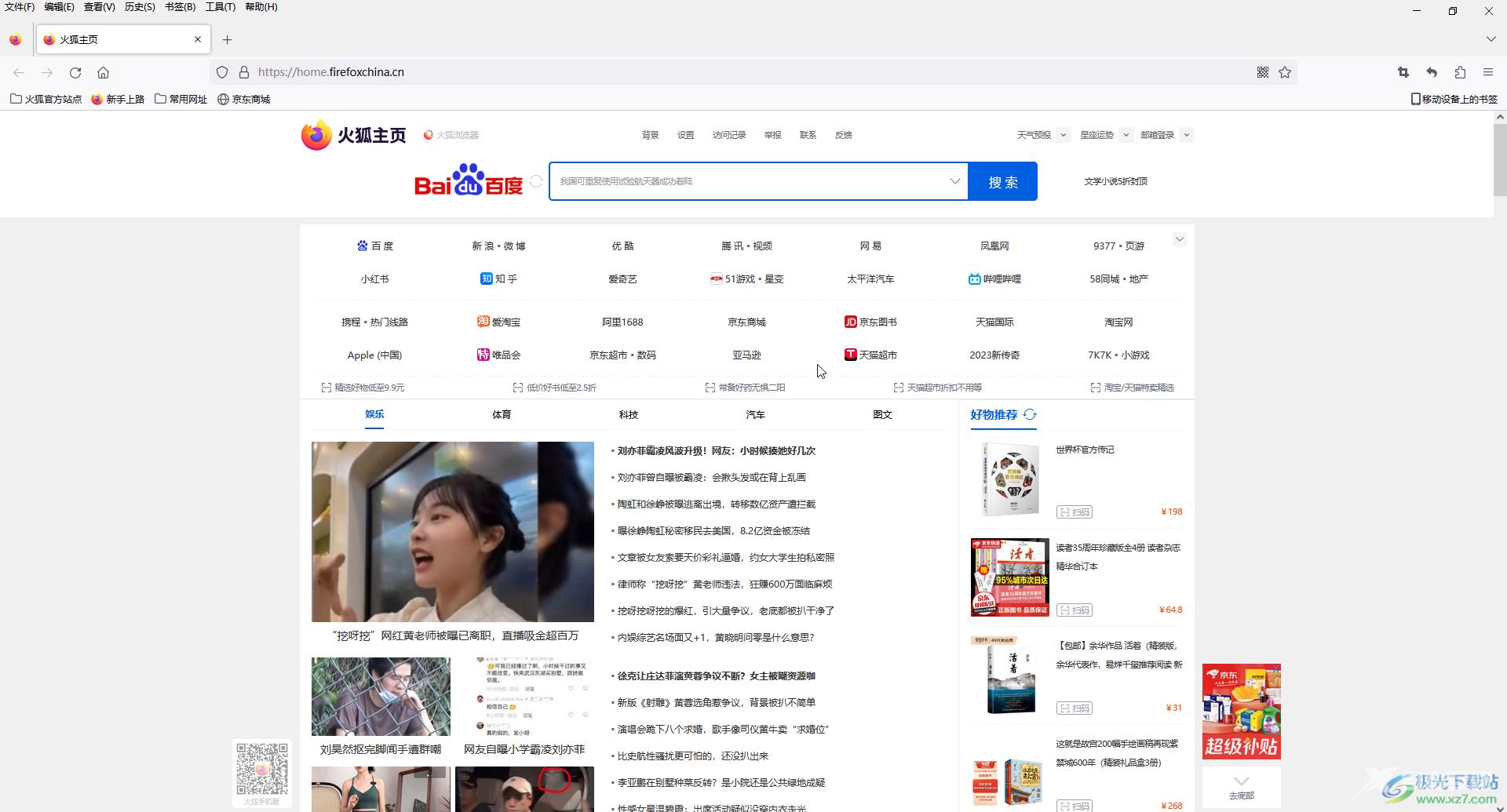Click the page vertical scrollbar thumb
The height and width of the screenshot is (812, 1507).
(1499, 159)
